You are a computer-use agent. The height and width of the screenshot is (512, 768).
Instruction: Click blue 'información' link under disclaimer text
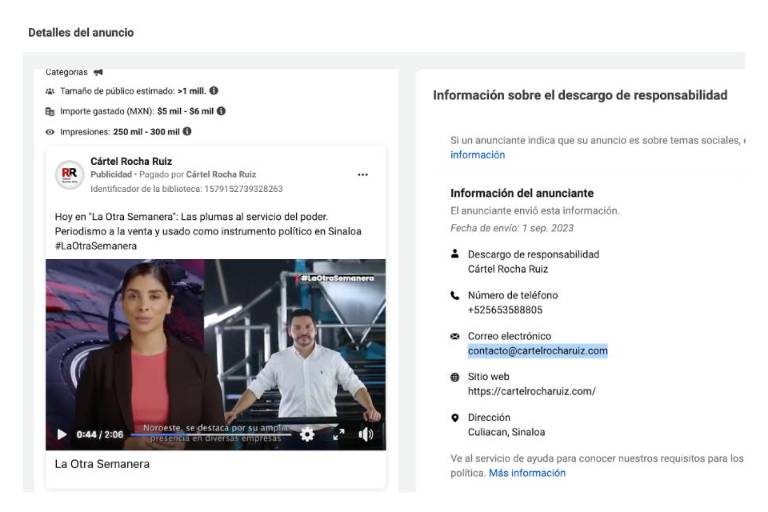click(477, 155)
